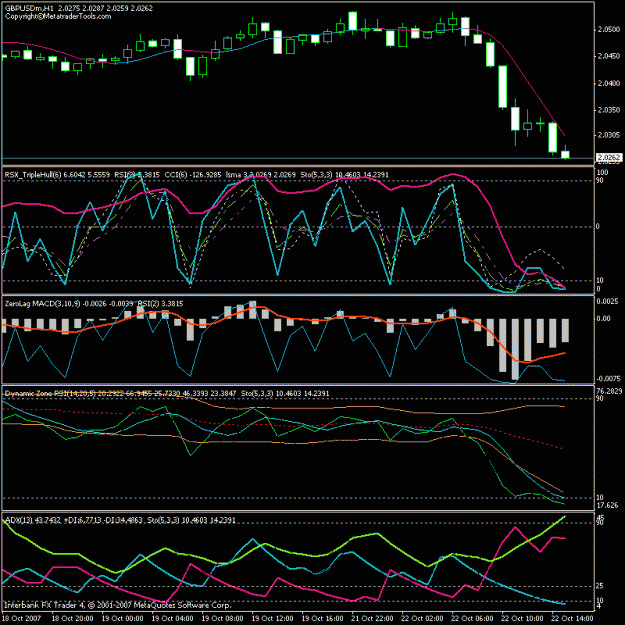The image size is (625, 625).
Task: Click the 21 Oct 22:00 time axis label
Action: pos(372,618)
